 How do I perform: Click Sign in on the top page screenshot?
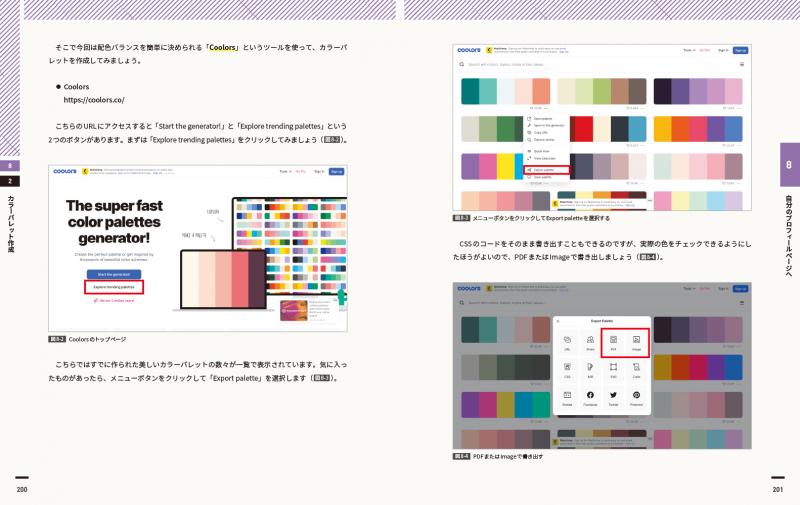(x=319, y=171)
